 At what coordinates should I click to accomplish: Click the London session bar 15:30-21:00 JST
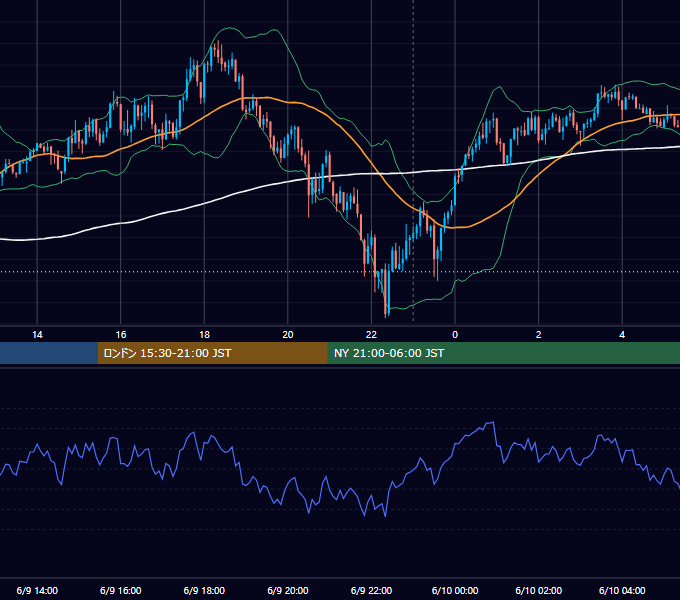coord(212,353)
